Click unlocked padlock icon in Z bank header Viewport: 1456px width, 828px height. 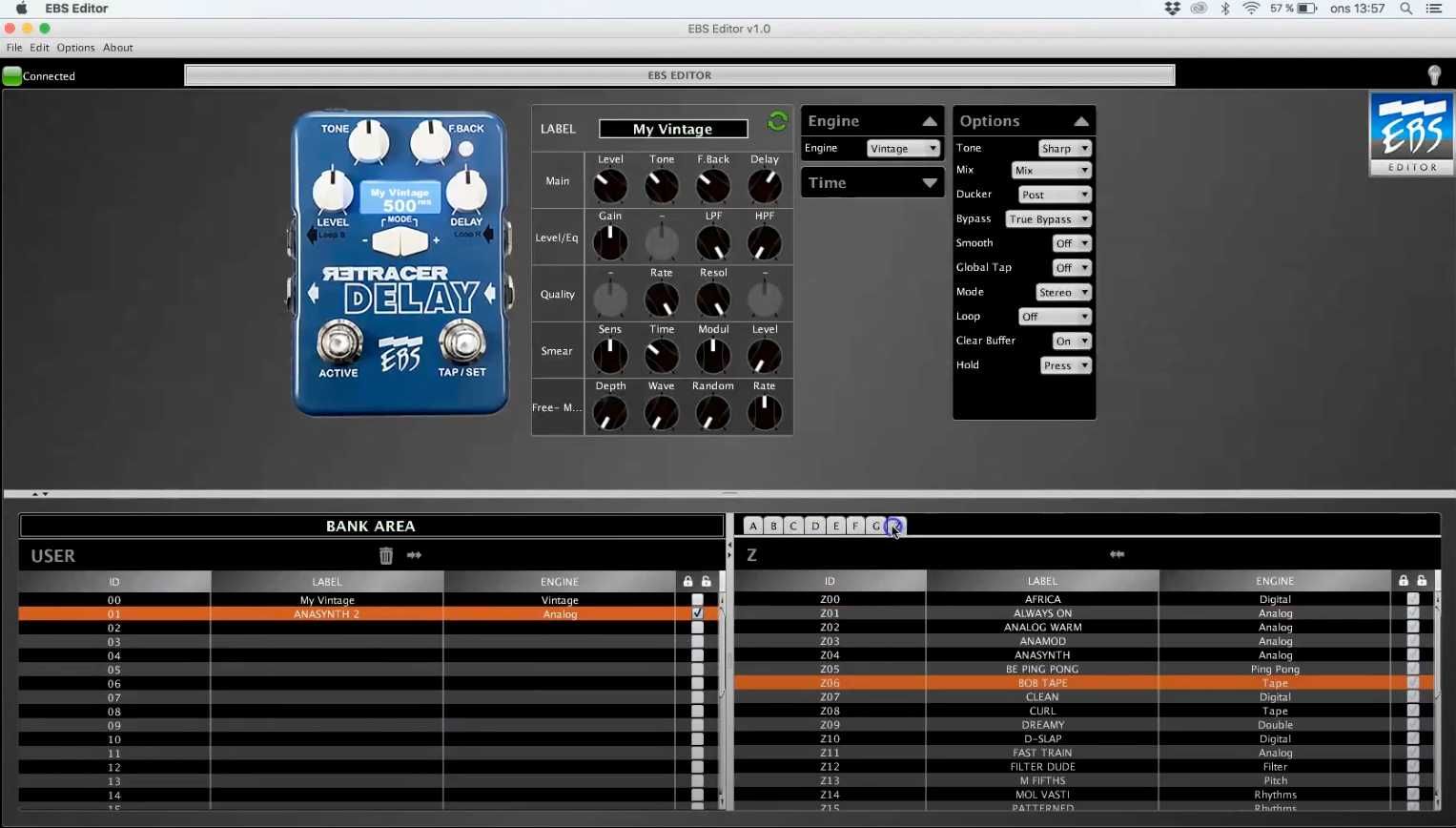click(x=1422, y=580)
